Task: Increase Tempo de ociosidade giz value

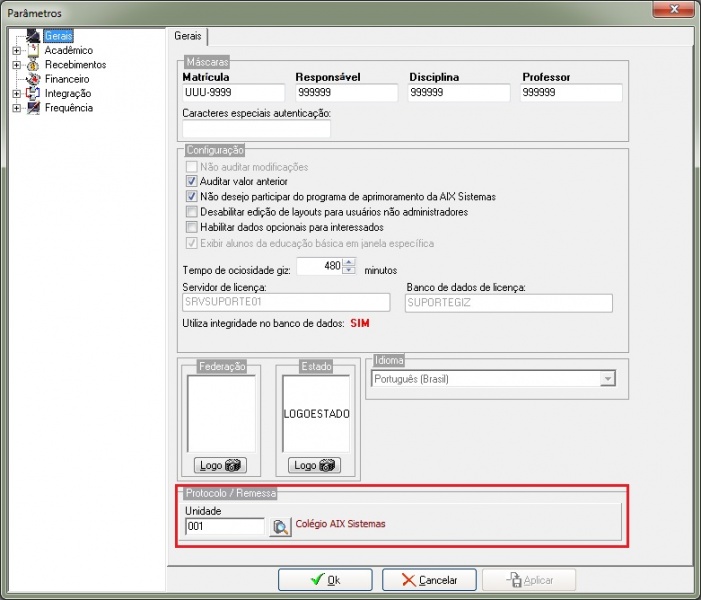Action: pos(350,262)
